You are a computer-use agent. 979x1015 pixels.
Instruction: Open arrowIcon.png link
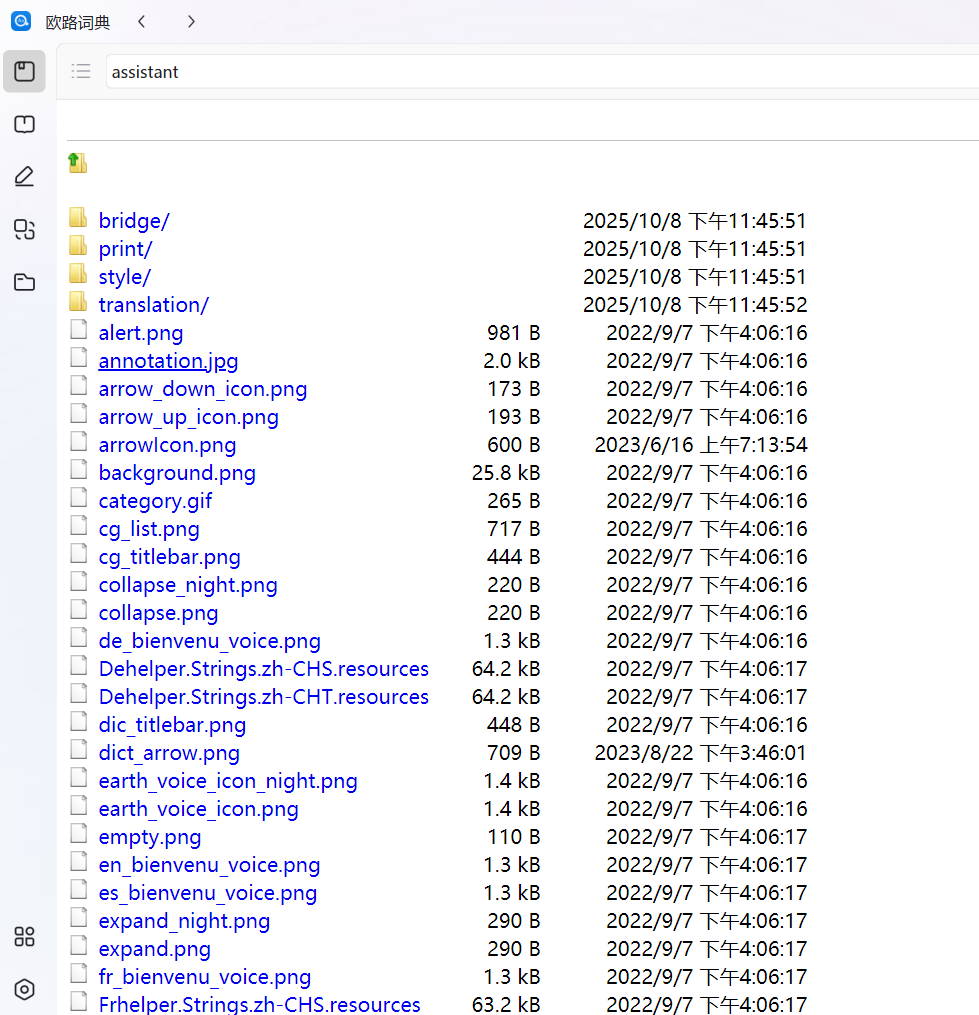[x=168, y=445]
